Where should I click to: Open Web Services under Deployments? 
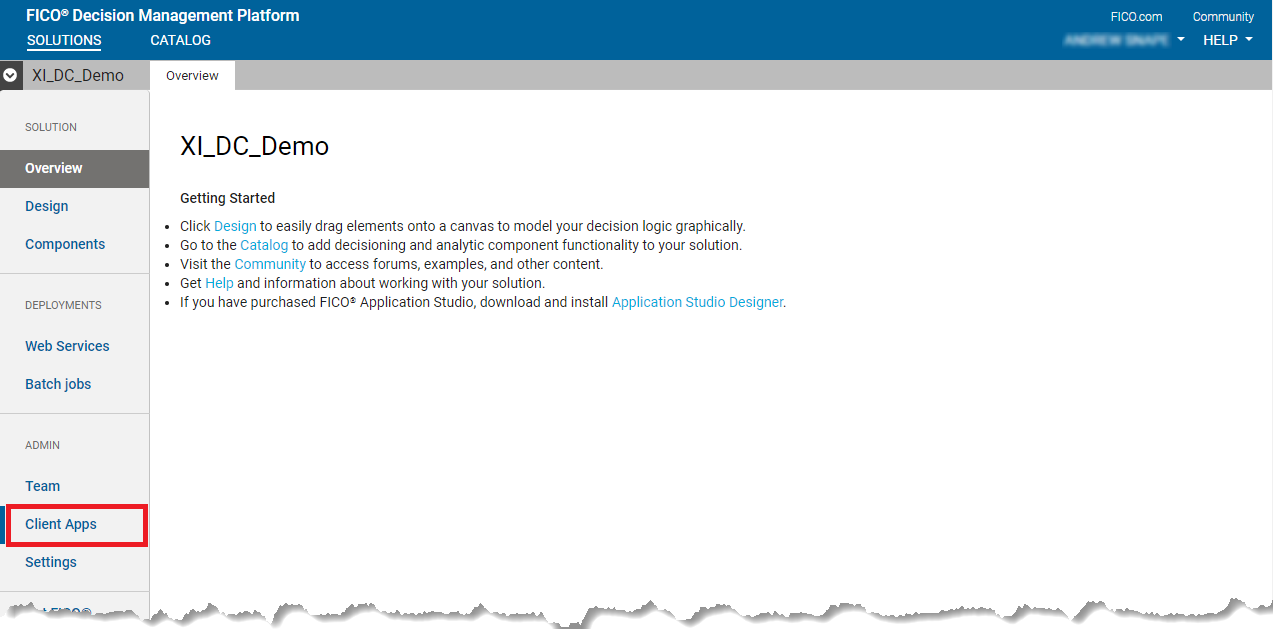(x=67, y=346)
